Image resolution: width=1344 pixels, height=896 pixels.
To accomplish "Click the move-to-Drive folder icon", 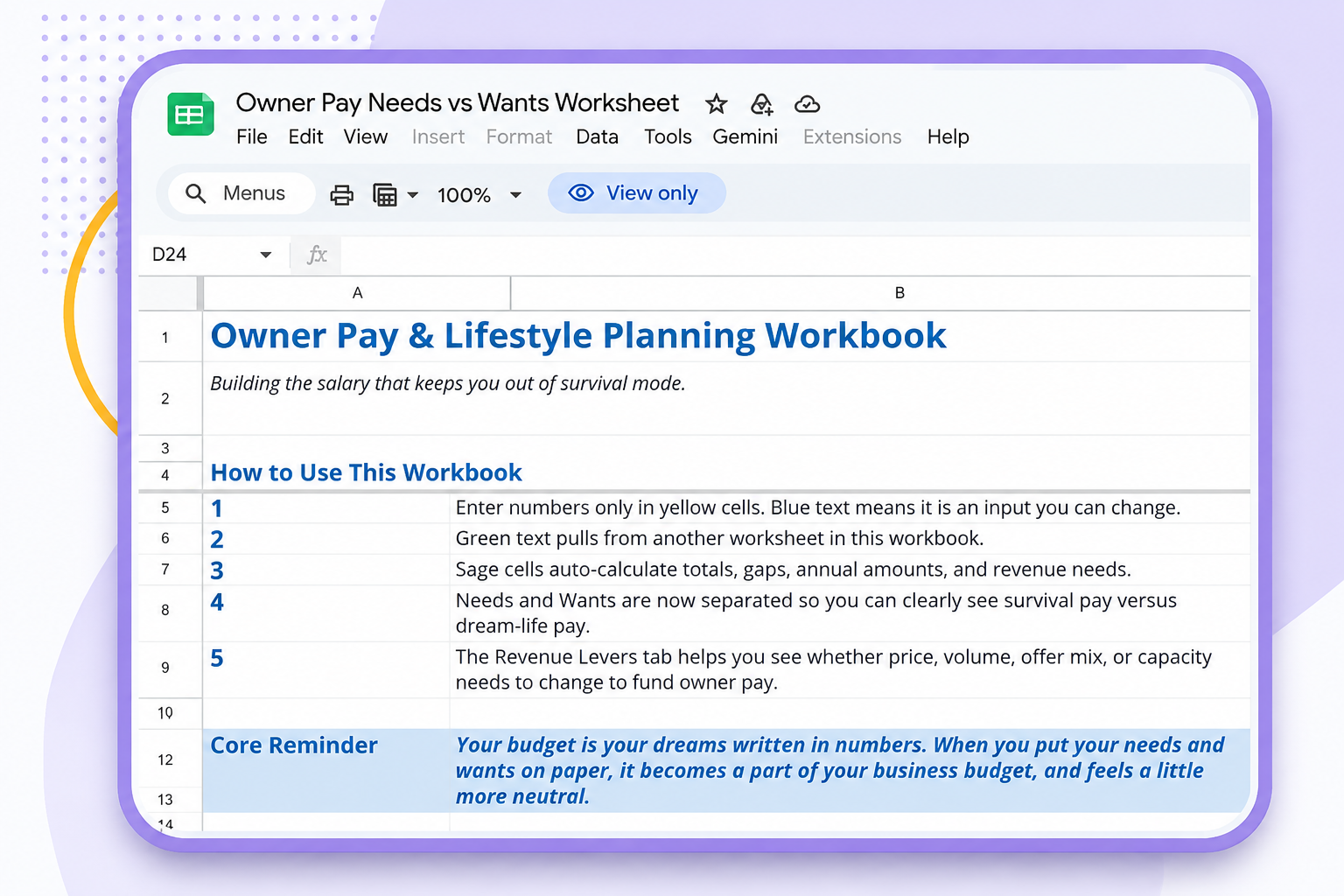I will pos(762,104).
